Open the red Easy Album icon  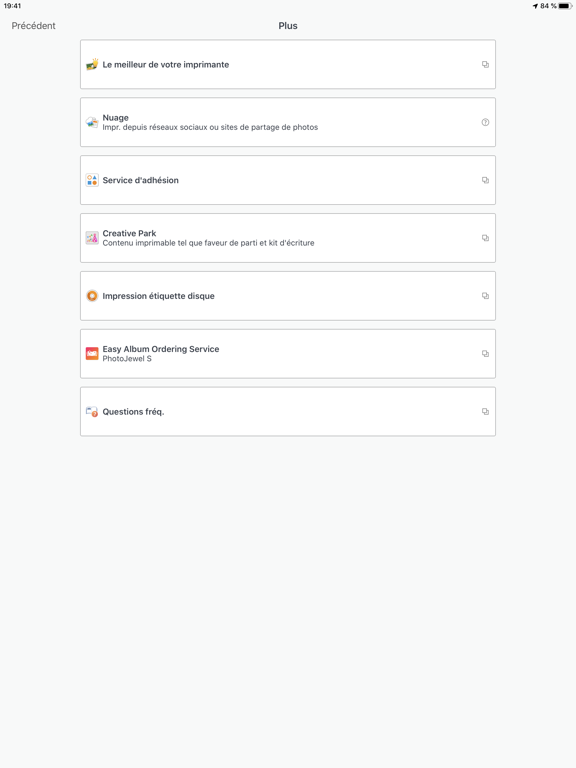(92, 354)
